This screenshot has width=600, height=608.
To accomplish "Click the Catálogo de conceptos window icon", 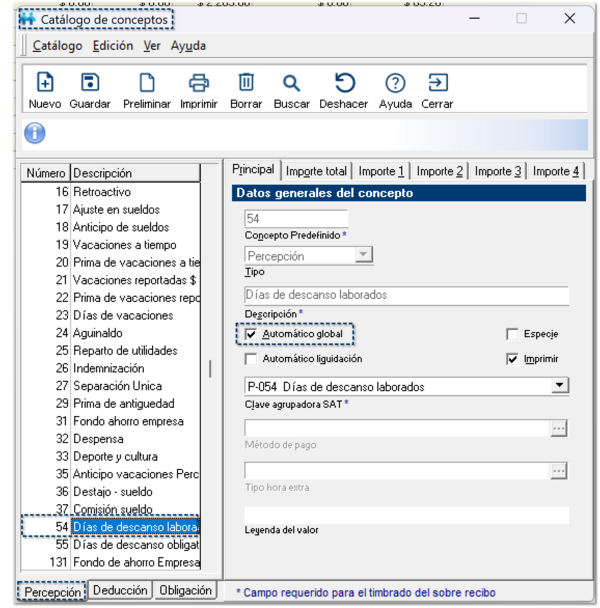I will click(28, 19).
